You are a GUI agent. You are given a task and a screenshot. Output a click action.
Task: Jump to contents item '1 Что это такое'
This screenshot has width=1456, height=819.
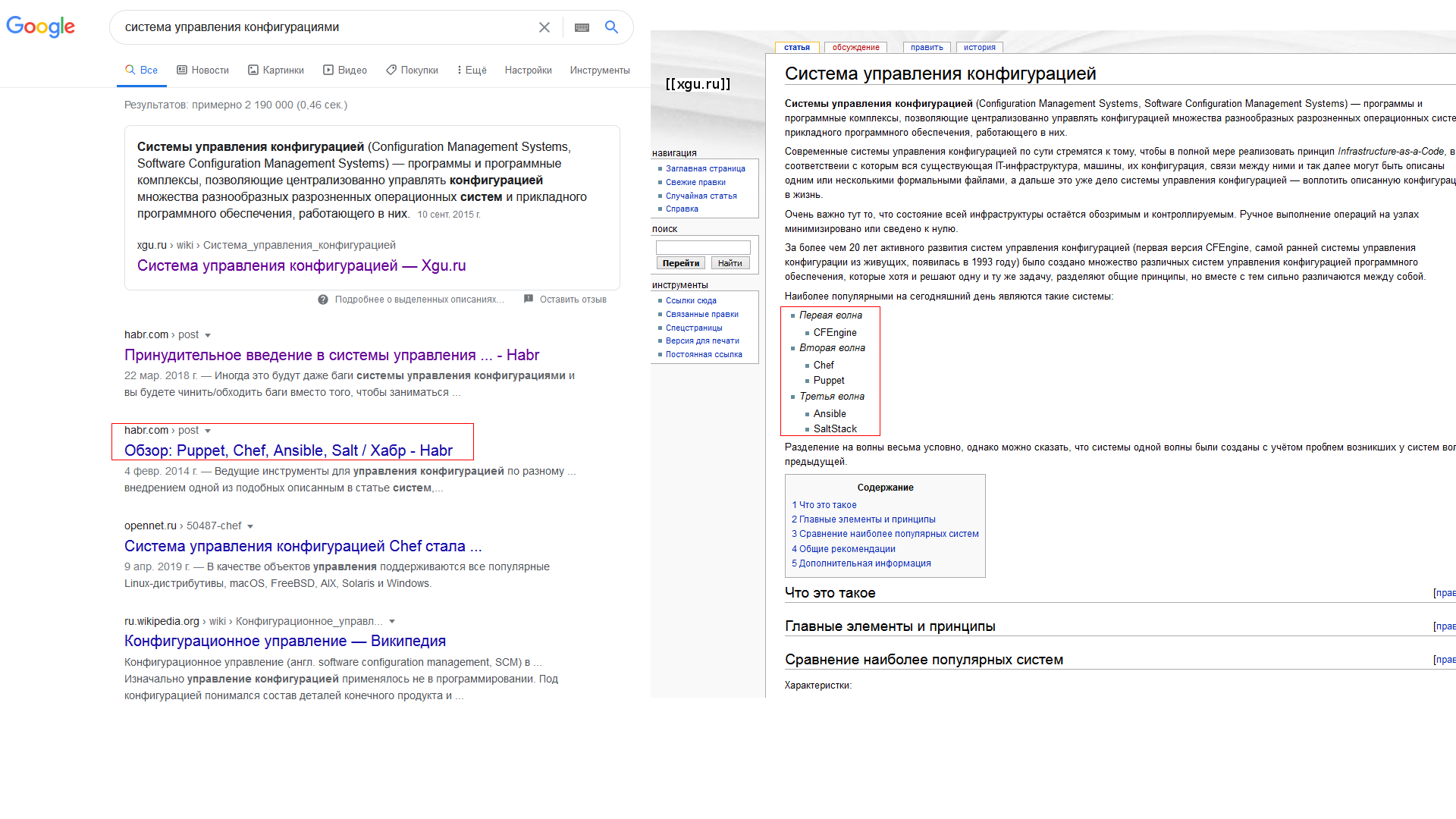(x=824, y=504)
